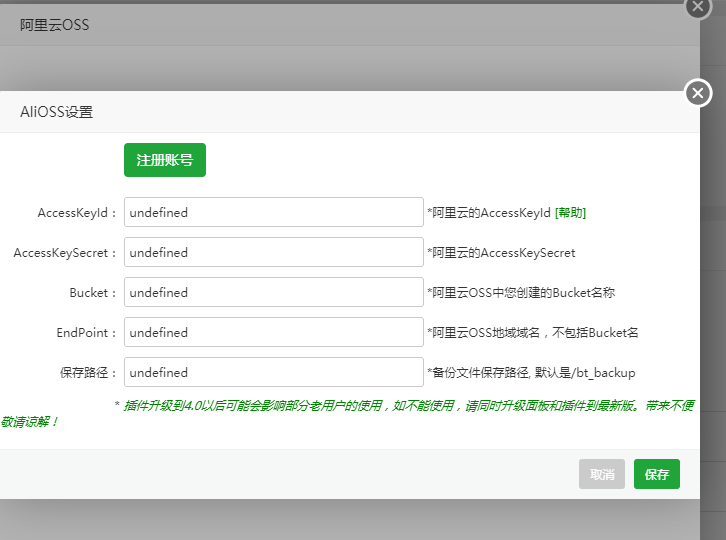726x540 pixels.
Task: Edit the EndPoint input field
Action: click(x=274, y=332)
